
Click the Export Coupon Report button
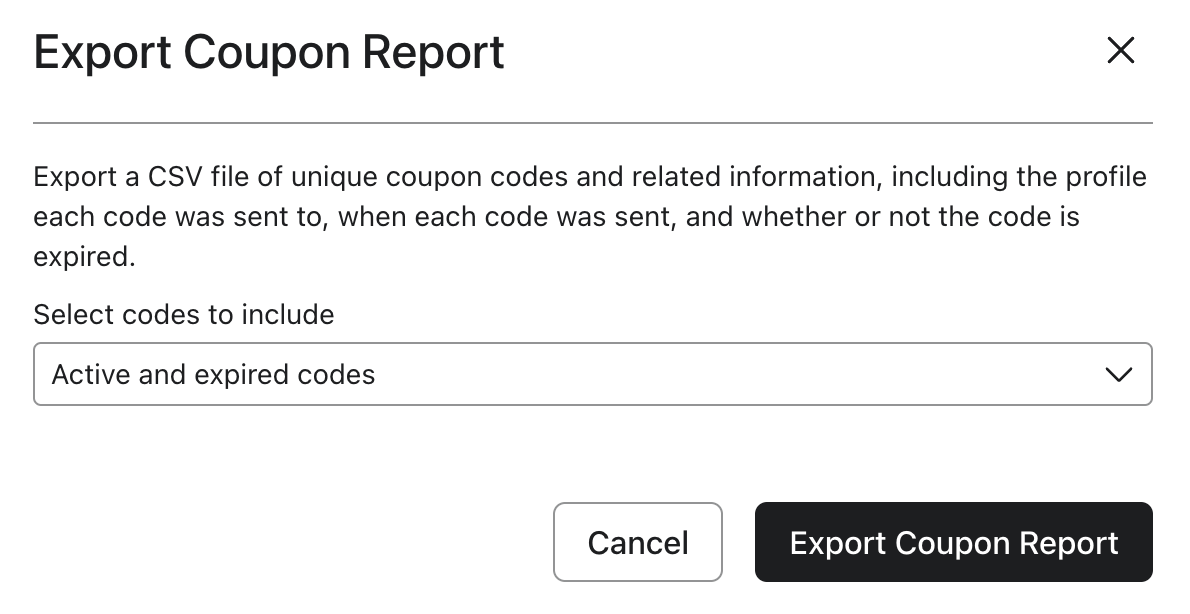coord(953,541)
